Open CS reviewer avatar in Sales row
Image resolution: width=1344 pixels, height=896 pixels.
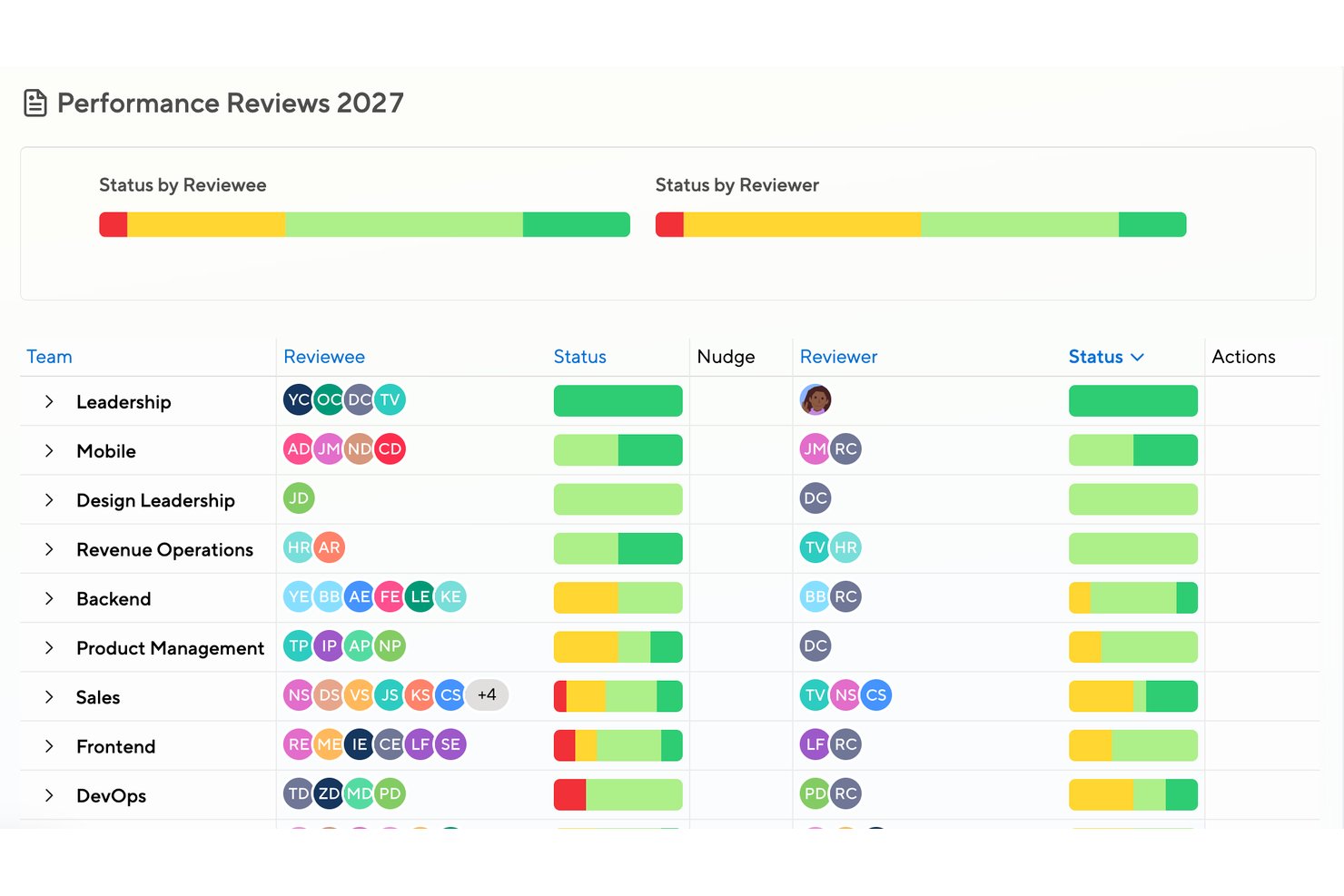coord(875,694)
